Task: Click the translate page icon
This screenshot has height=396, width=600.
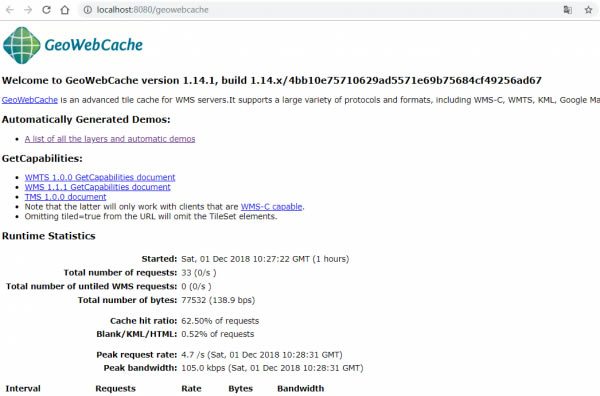Action: pyautogui.click(x=568, y=10)
